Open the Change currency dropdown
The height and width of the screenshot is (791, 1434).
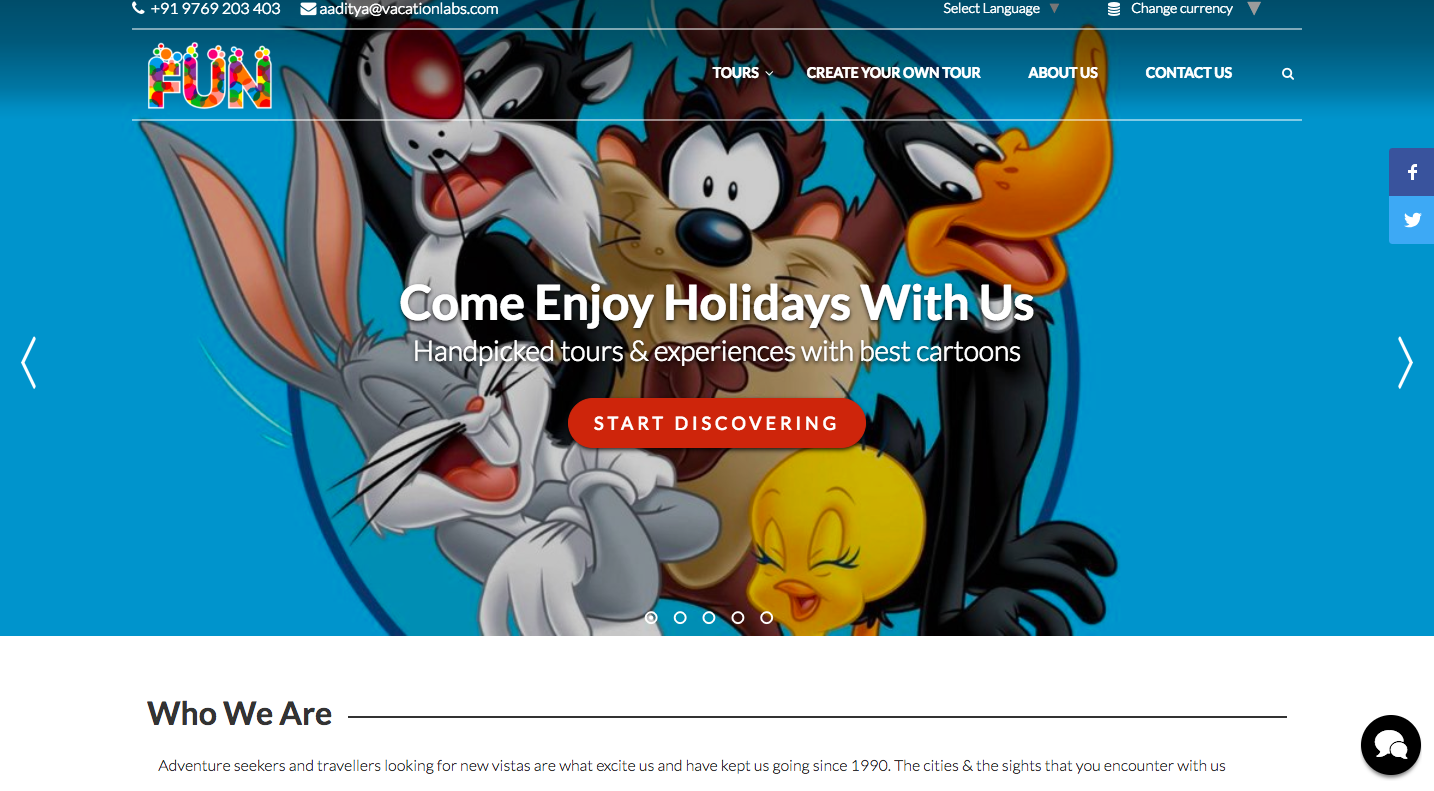click(1184, 8)
